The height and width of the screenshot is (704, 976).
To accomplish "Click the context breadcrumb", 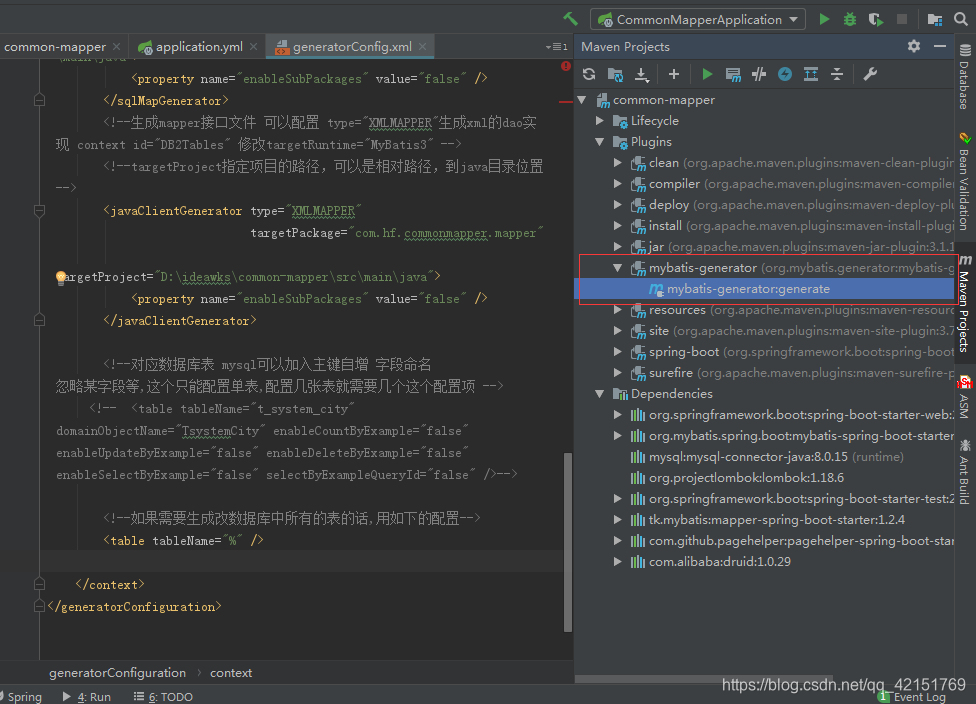I will (231, 673).
